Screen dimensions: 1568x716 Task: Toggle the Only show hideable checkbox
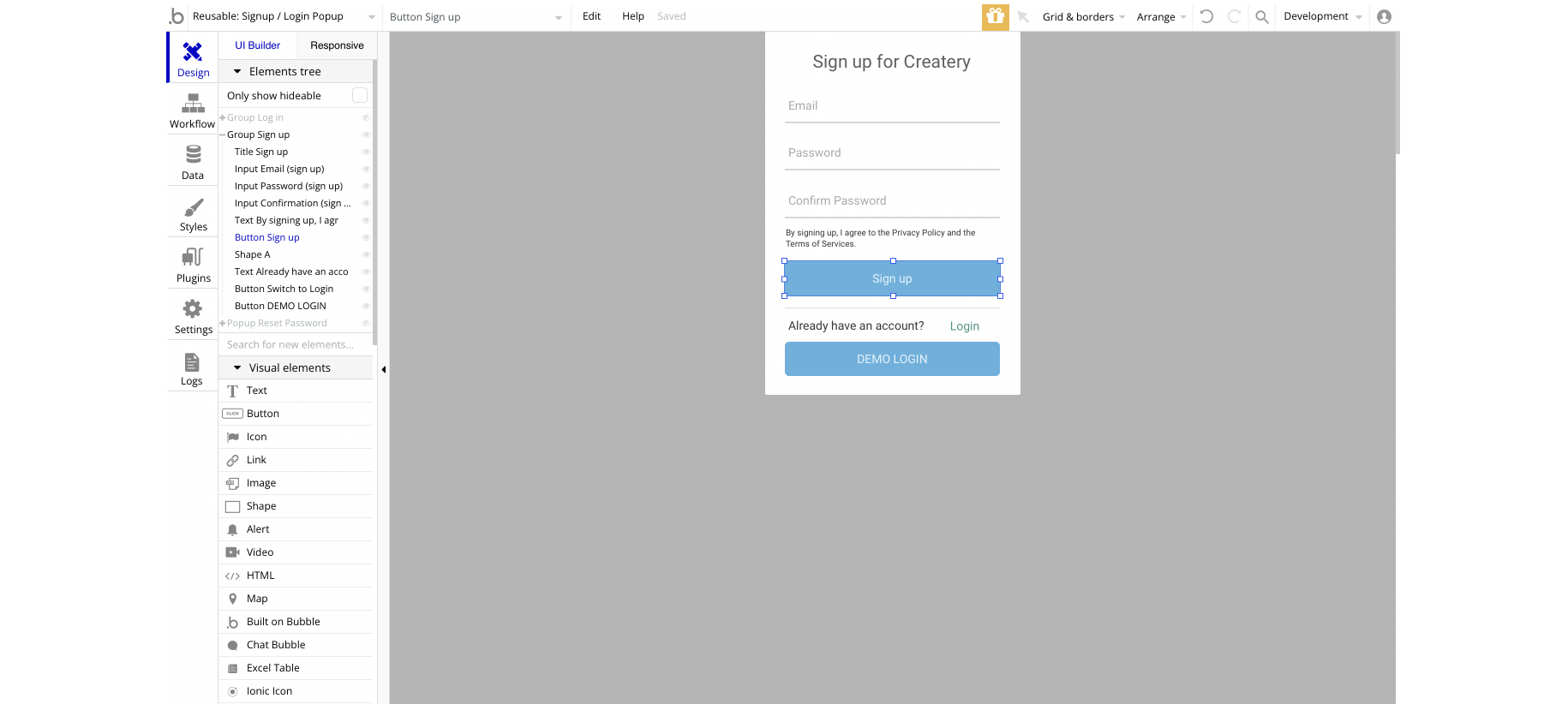pos(360,95)
